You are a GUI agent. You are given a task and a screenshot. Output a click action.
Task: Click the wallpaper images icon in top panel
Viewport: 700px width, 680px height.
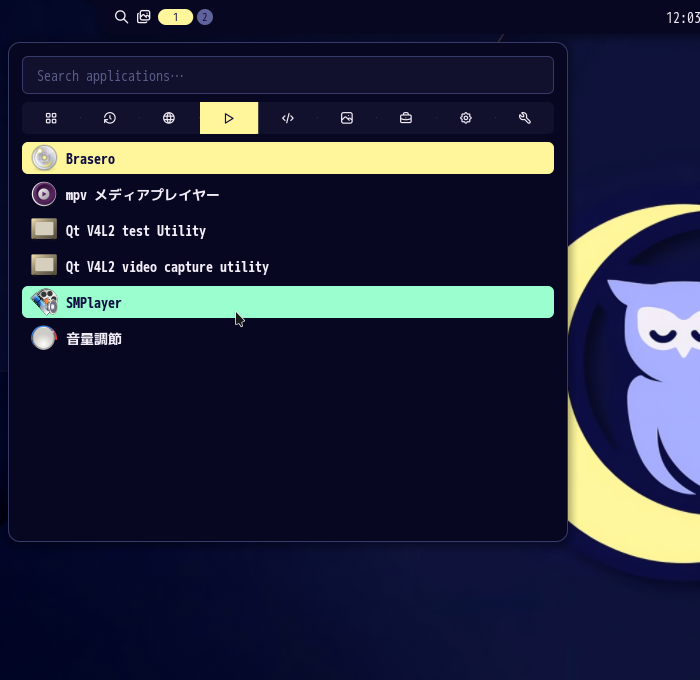[143, 17]
